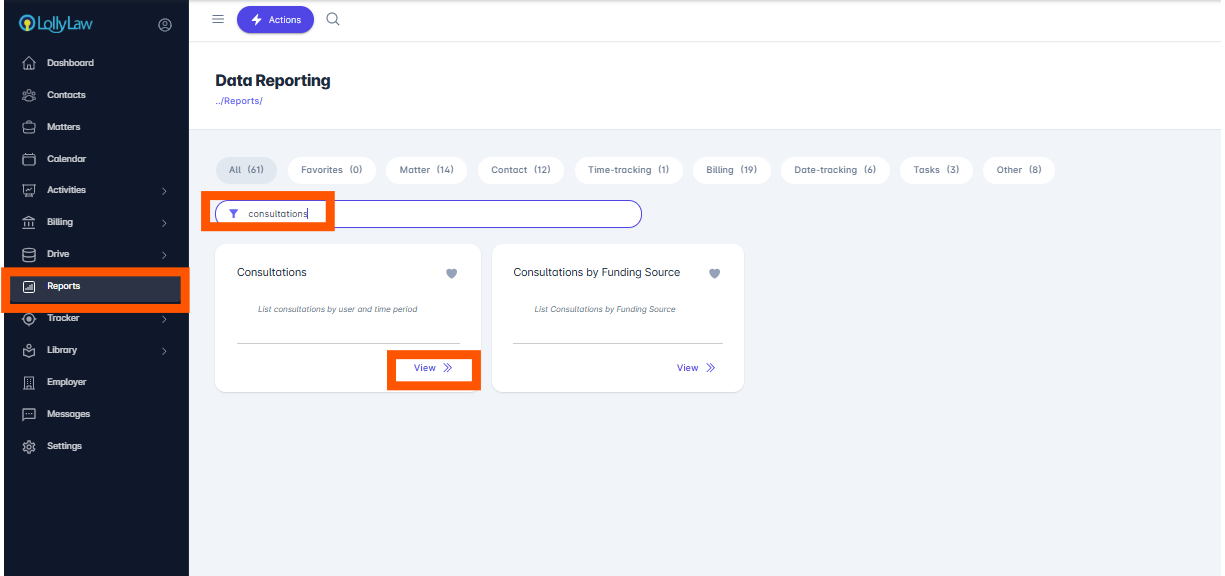The width and height of the screenshot is (1225, 576).
Task: Expand the Library submenu chevron
Action: 164,351
